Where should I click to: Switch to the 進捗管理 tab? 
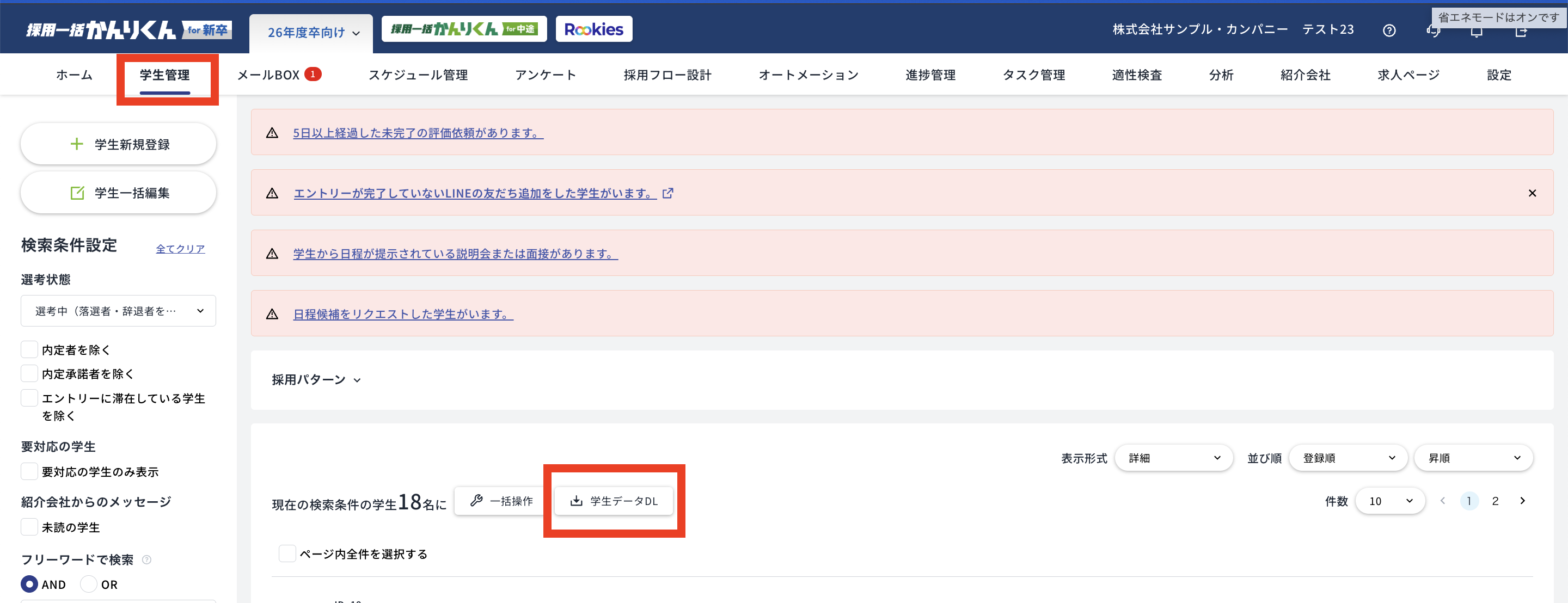[929, 75]
